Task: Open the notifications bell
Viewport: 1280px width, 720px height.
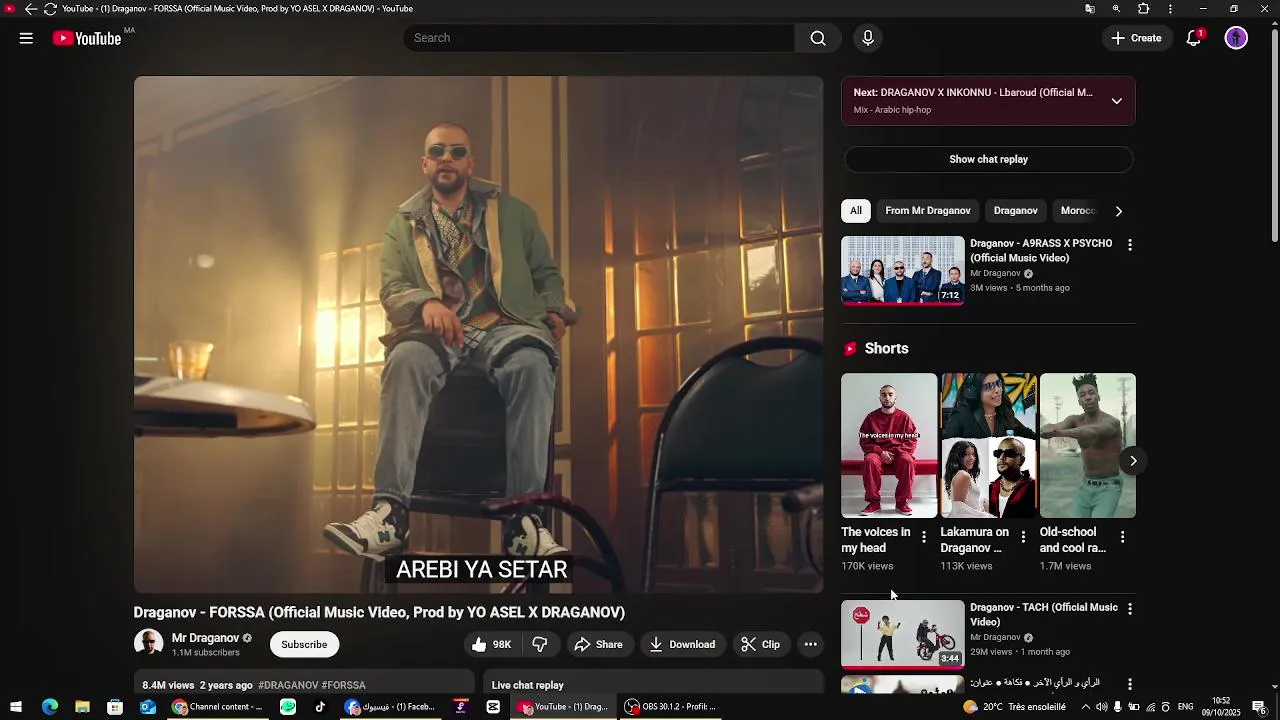Action: [1193, 38]
